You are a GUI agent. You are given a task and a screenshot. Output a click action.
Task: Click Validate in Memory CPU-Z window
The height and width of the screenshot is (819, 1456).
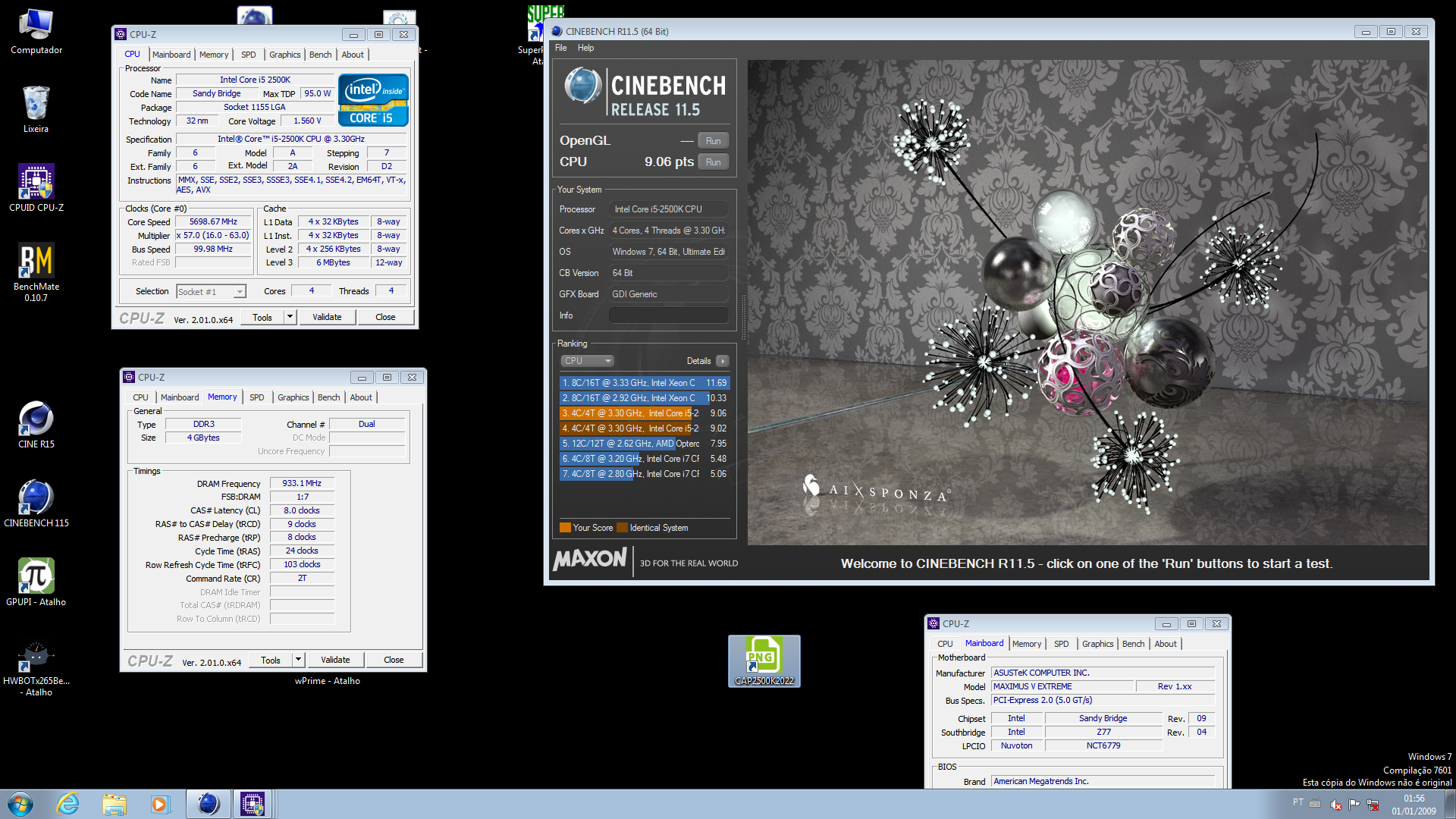(335, 660)
